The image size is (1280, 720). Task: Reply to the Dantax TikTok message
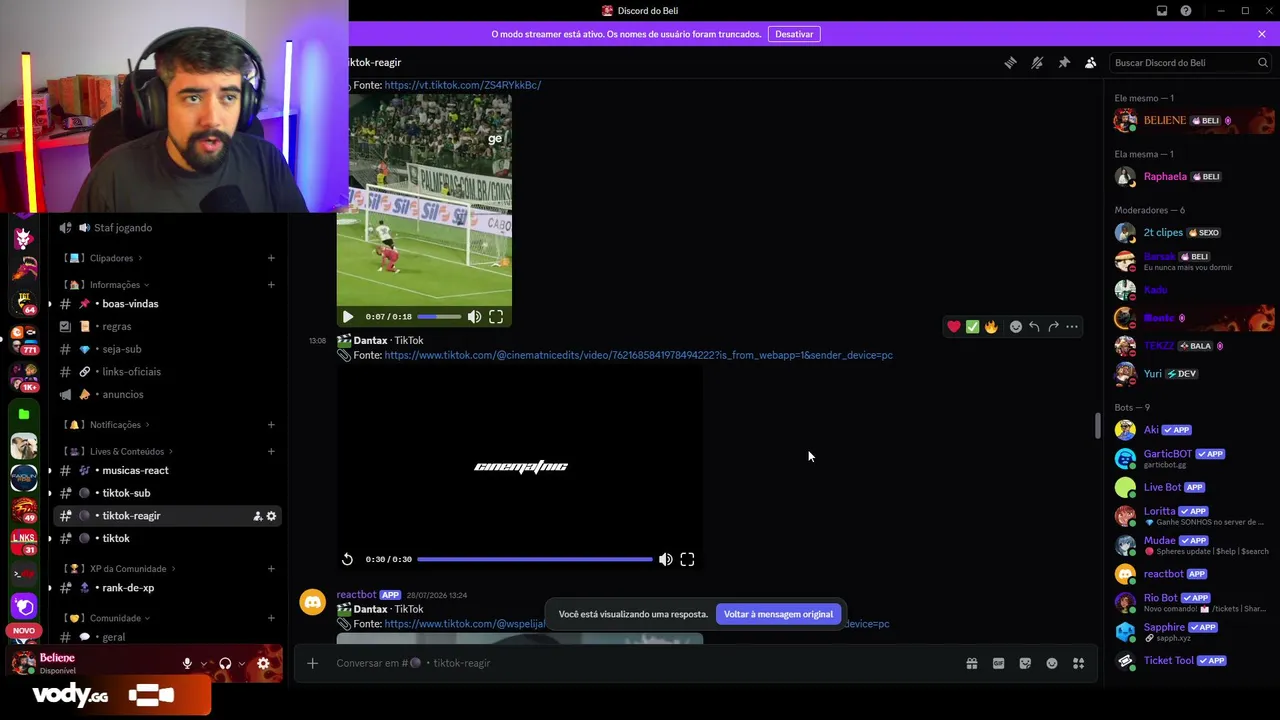coord(1034,327)
